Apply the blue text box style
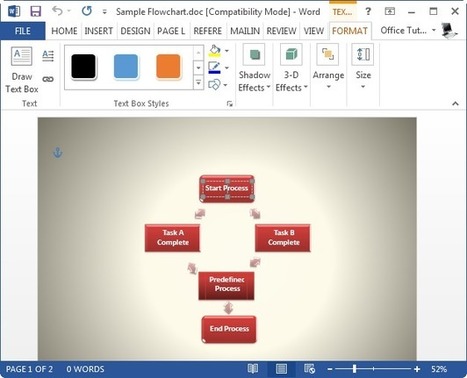 [126, 67]
